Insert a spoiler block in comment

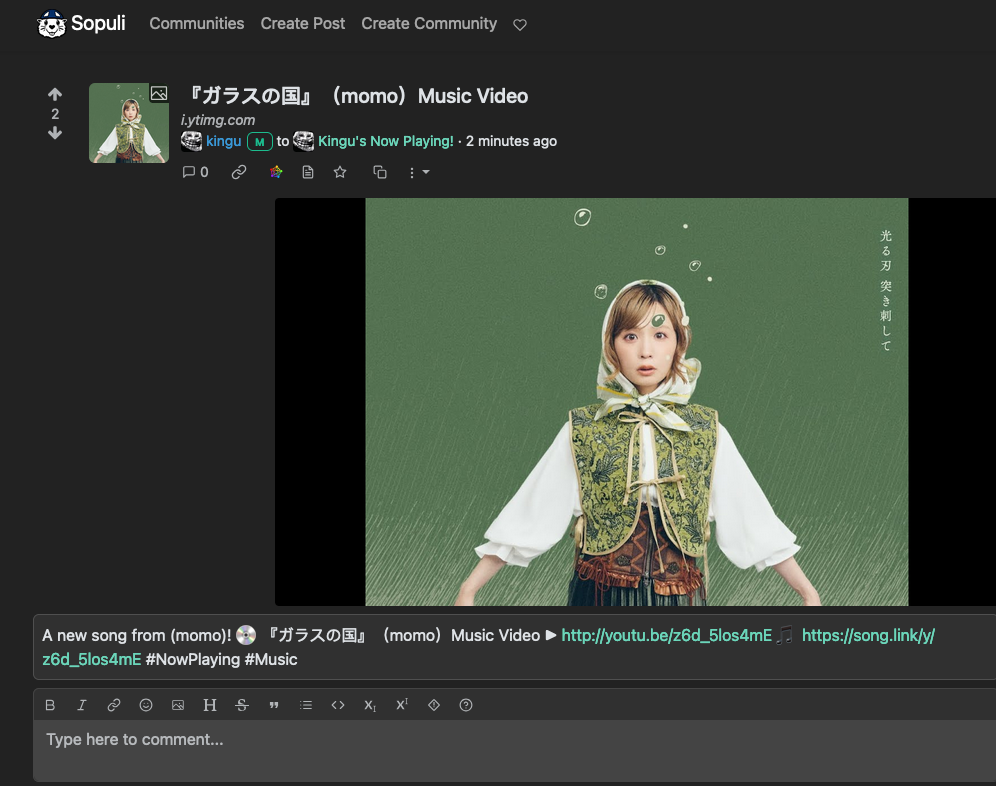coord(434,705)
